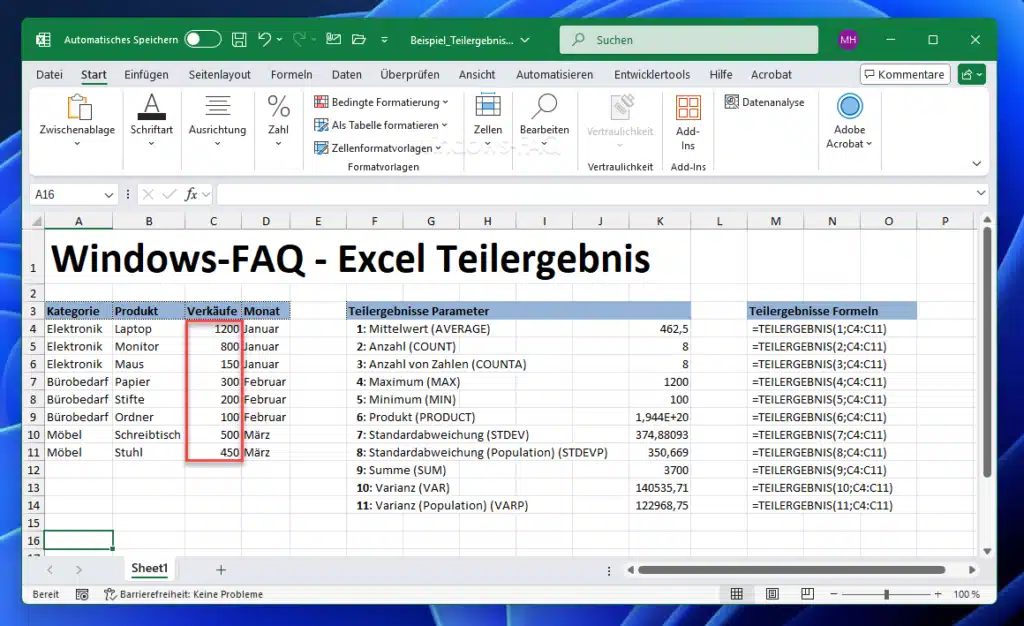
Task: Switch to Page Break Preview icon
Action: click(x=807, y=594)
